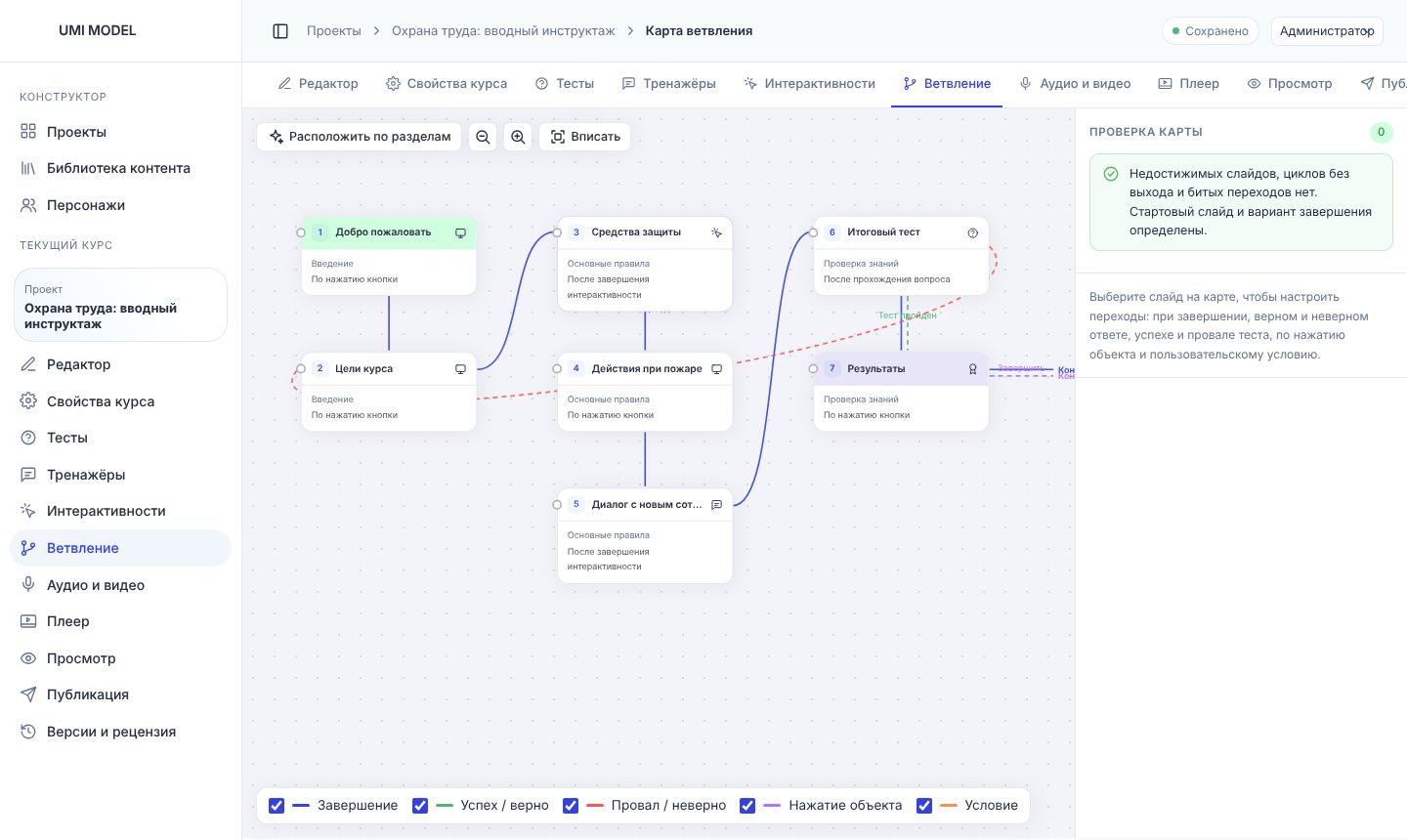Click the Расположить по разделам button
The height and width of the screenshot is (840, 1407).
tap(360, 137)
